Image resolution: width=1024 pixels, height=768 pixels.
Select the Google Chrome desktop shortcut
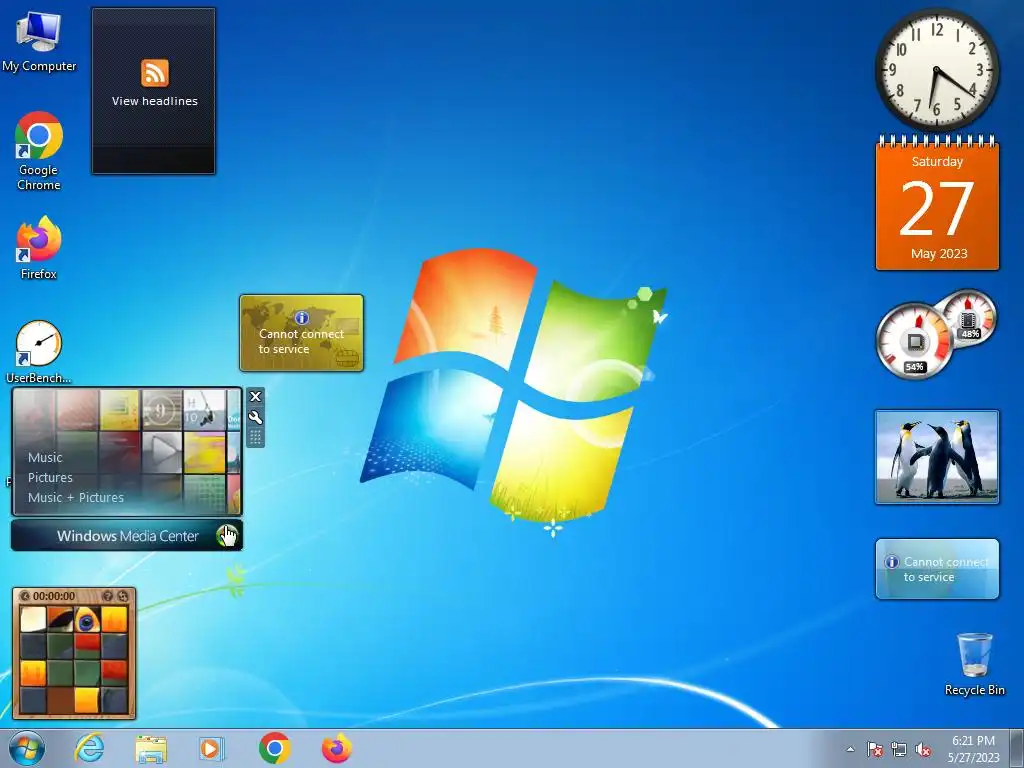[x=39, y=151]
